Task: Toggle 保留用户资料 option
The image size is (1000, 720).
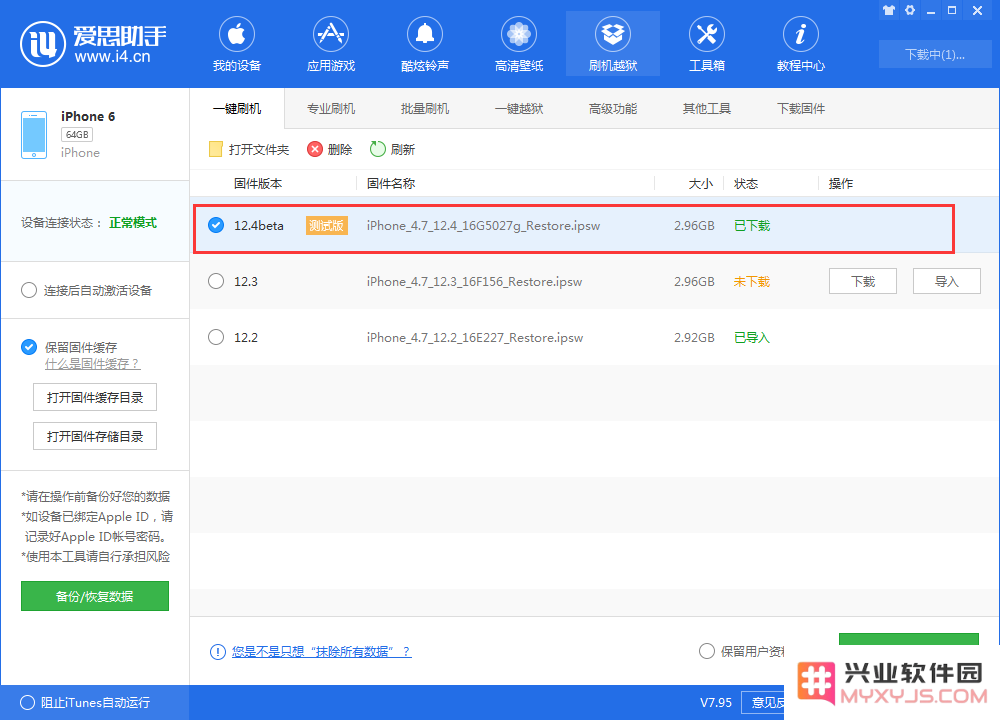Action: point(707,651)
